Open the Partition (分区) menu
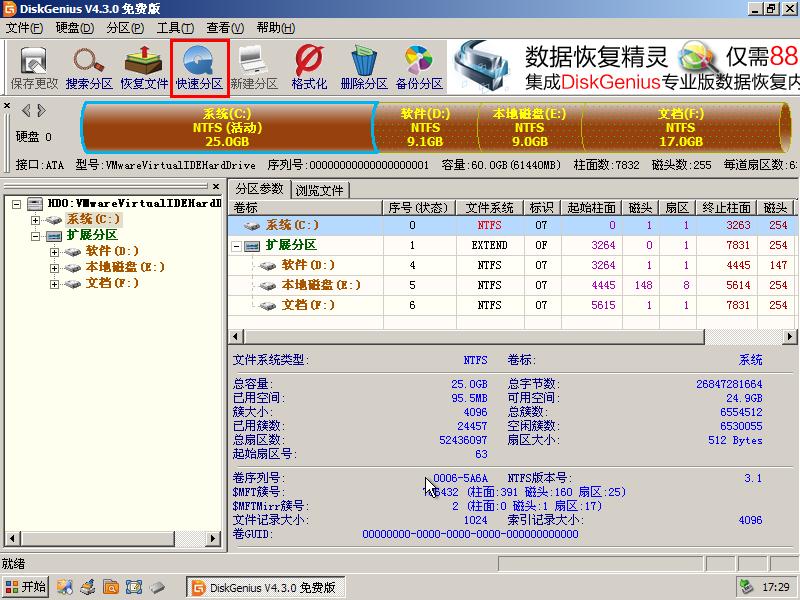Image resolution: width=800 pixels, height=600 pixels. 125,28
